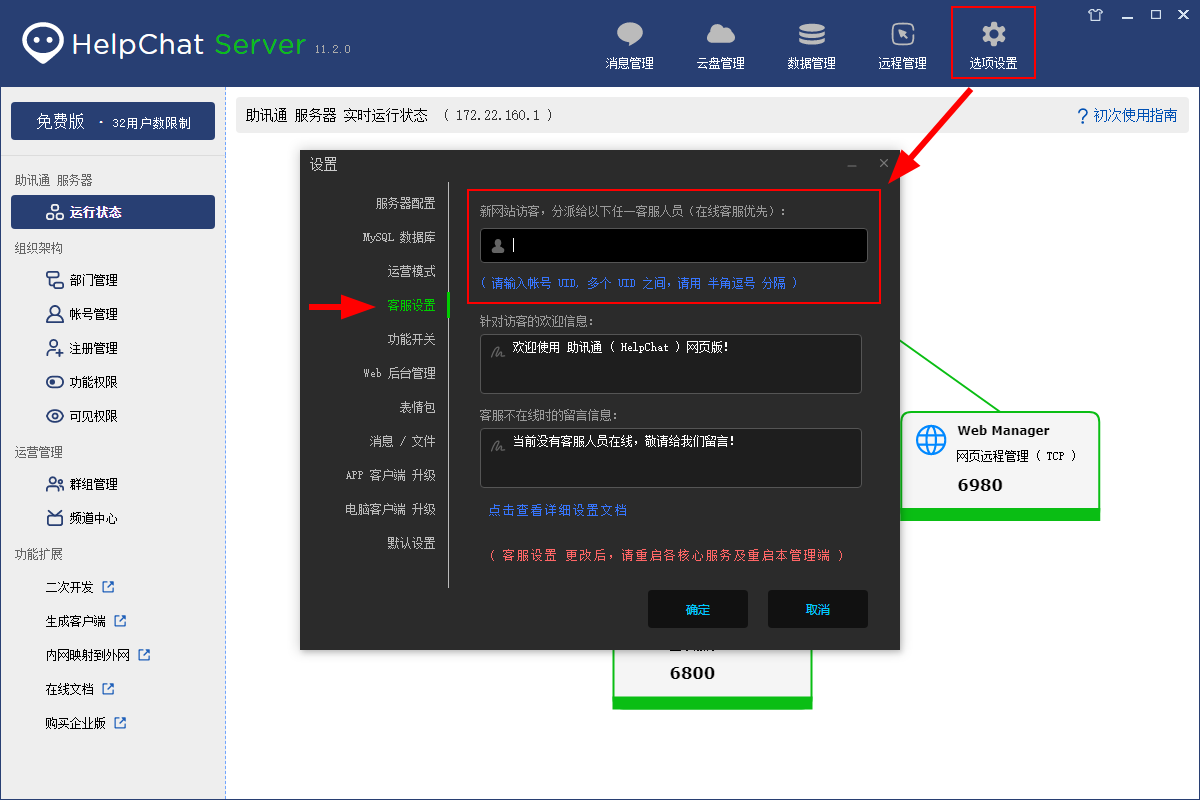Click external link icon beside 内网映射到外网
Screen dimensions: 1200x800
(144, 654)
